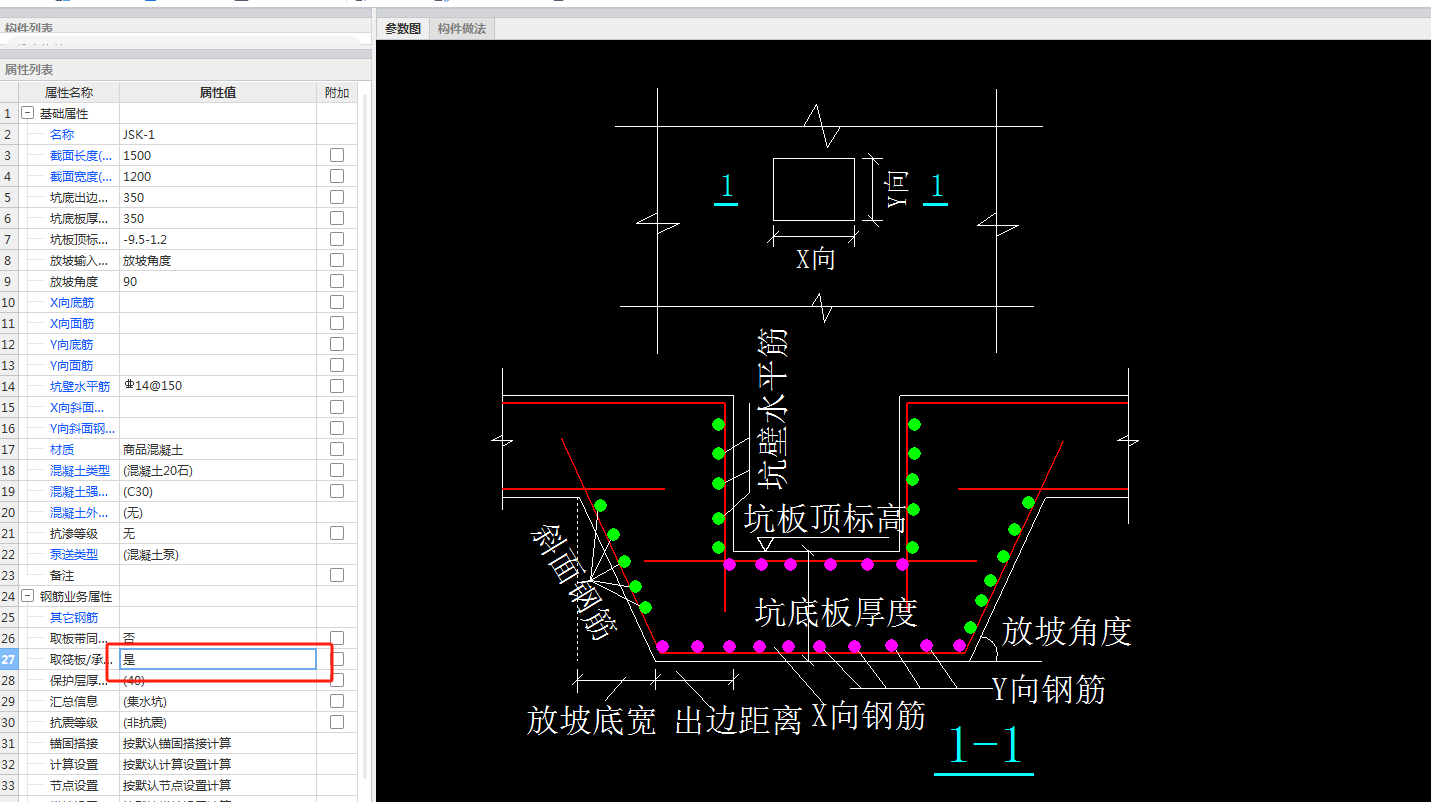
Task: Click the (集水坑) 汇总信息 value
Action: coord(218,701)
